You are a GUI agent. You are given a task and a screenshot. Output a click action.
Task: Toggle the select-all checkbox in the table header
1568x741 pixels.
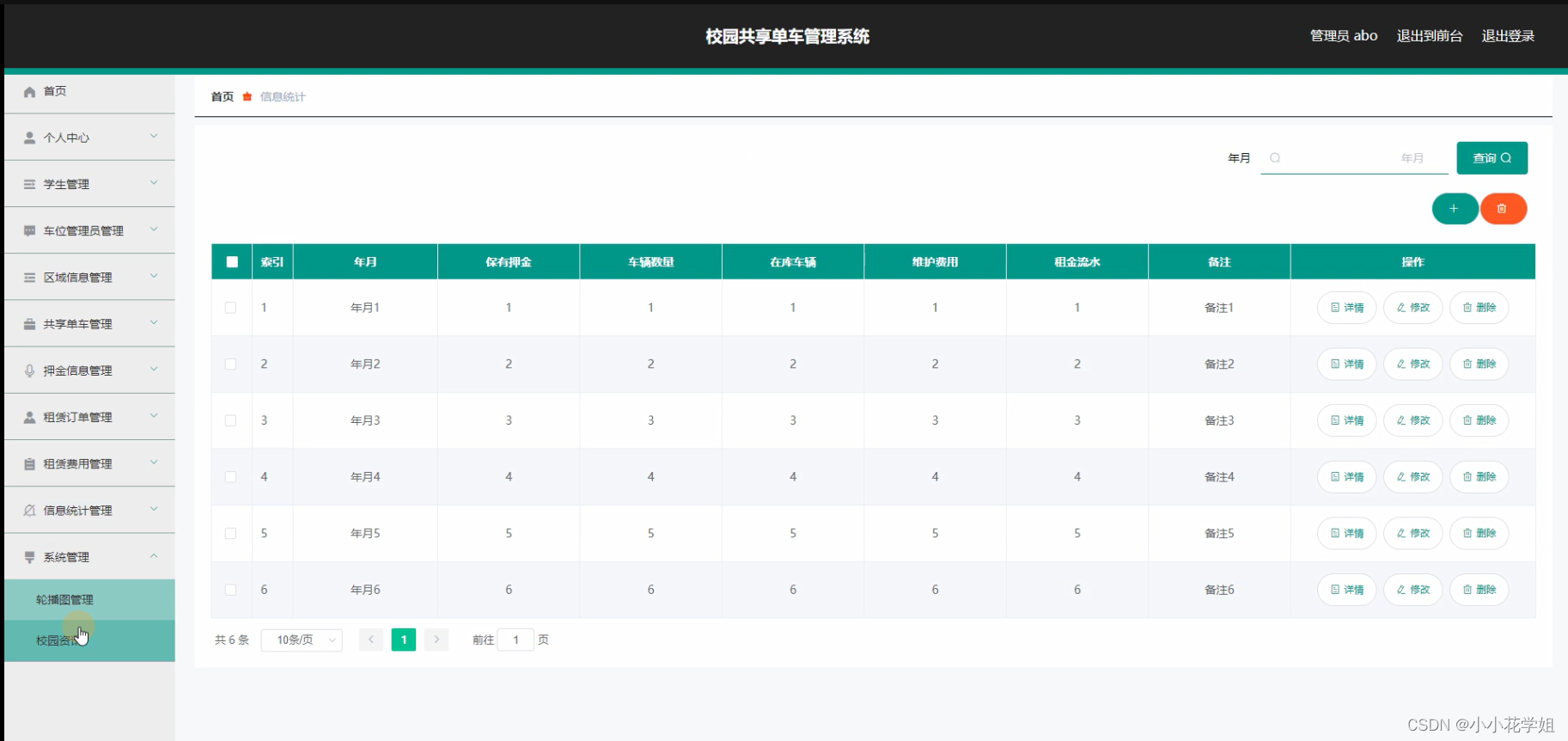click(x=232, y=262)
